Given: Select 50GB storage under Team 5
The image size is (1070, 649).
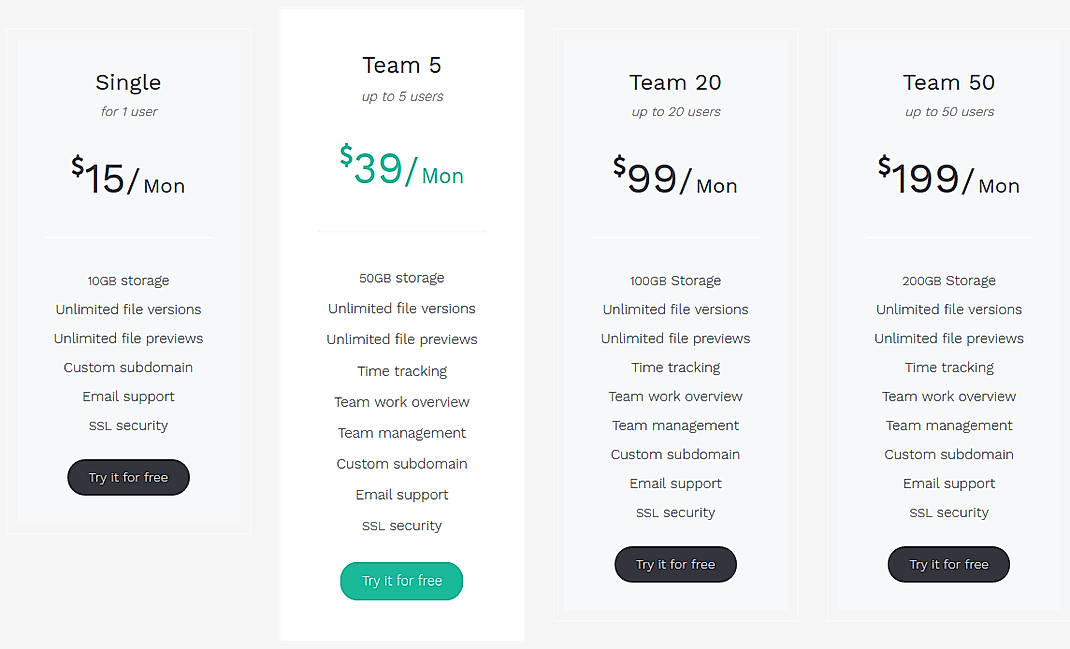Looking at the screenshot, I should [401, 277].
